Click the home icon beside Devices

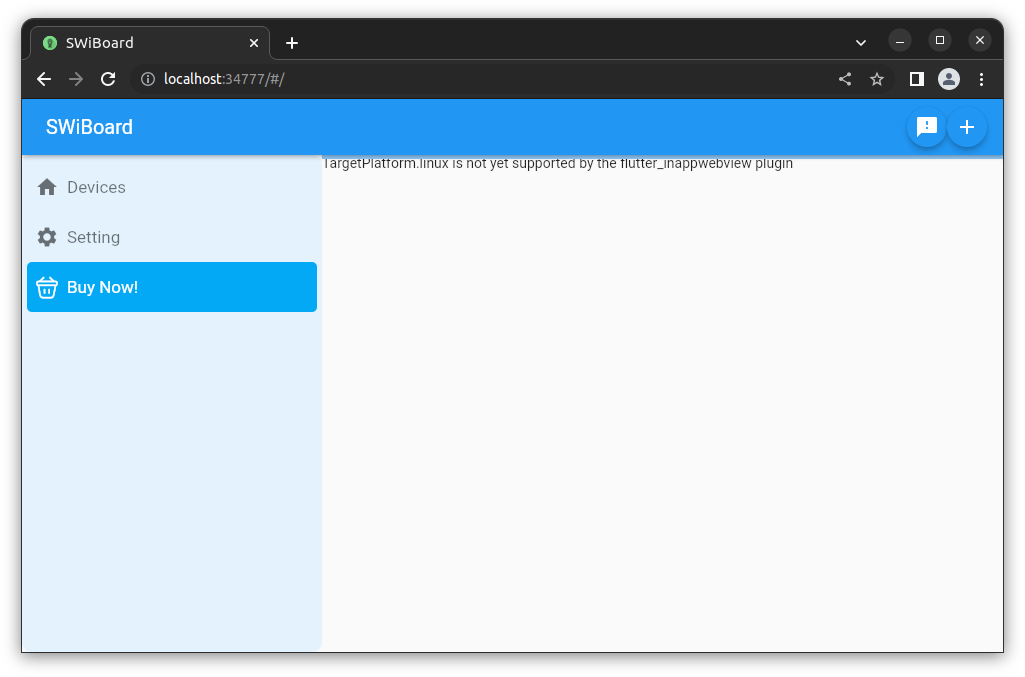[46, 187]
